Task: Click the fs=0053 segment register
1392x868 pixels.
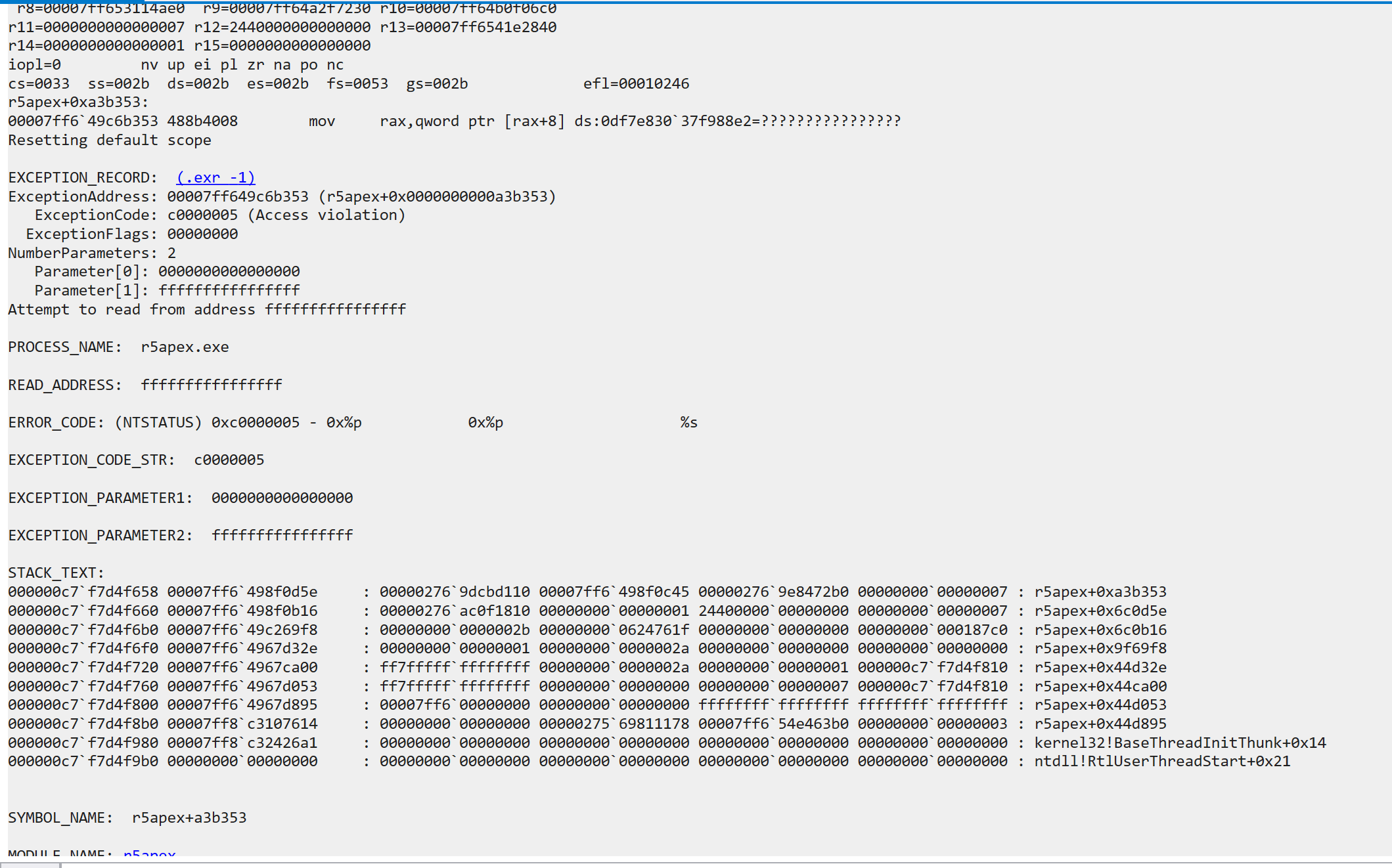Action: [357, 84]
